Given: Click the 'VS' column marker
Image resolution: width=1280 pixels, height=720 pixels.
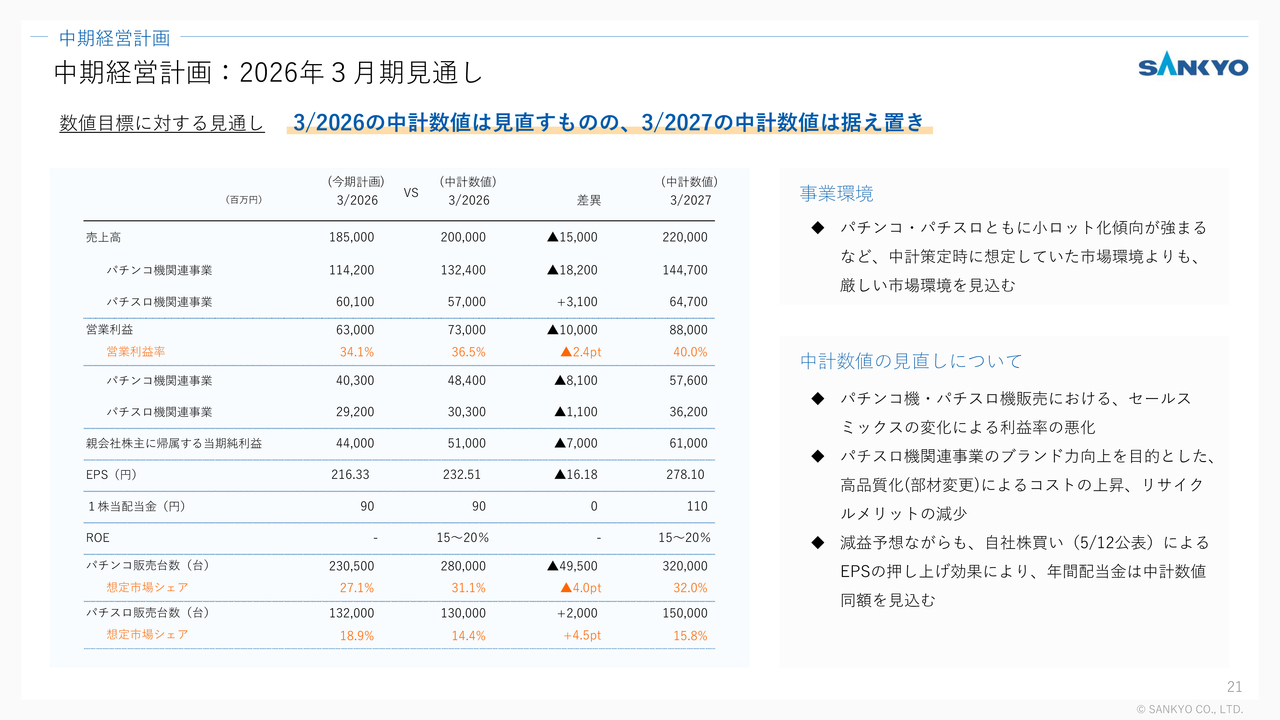Looking at the screenshot, I should (x=411, y=192).
